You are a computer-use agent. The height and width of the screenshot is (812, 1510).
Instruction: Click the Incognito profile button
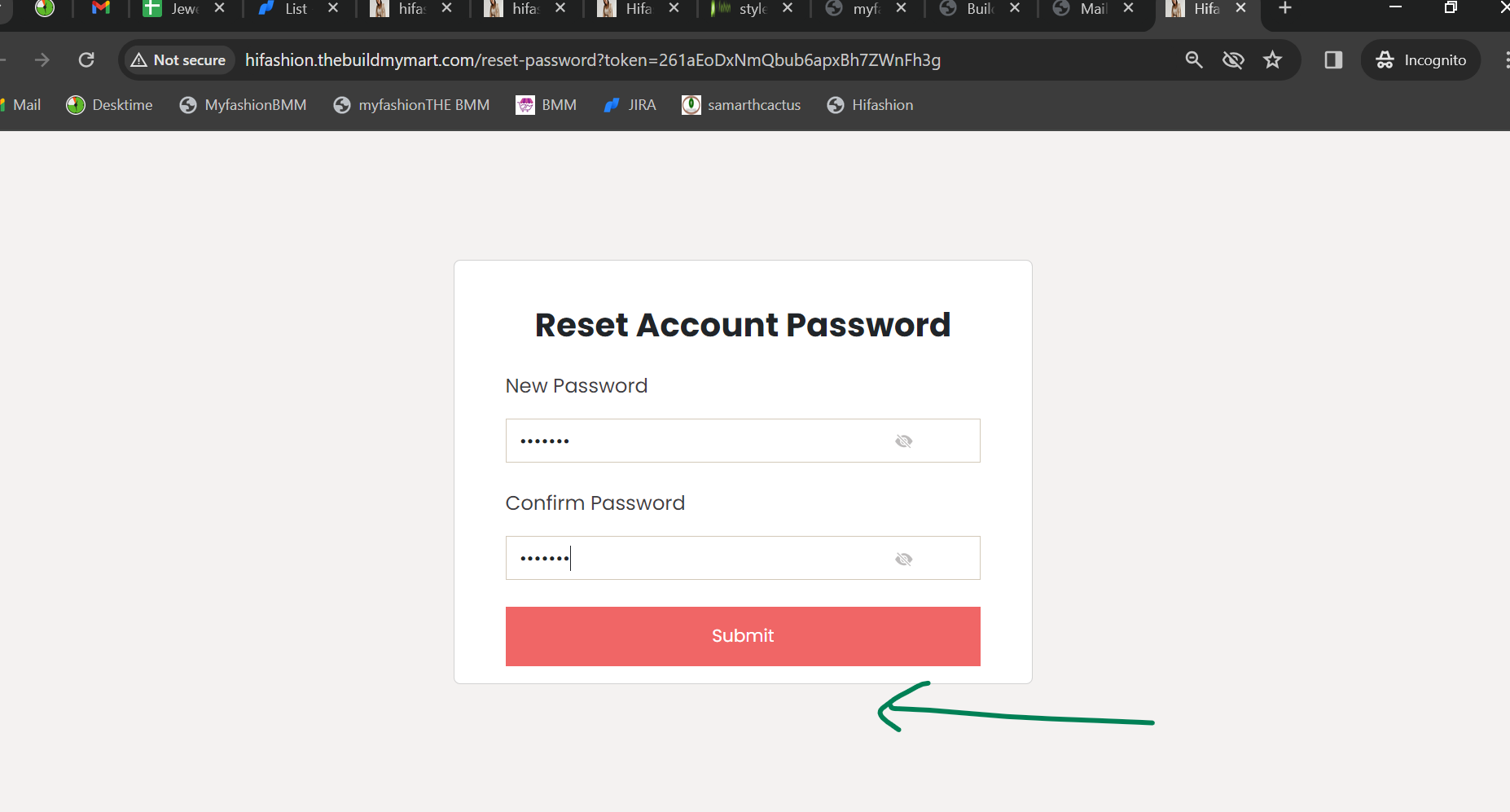tap(1420, 59)
